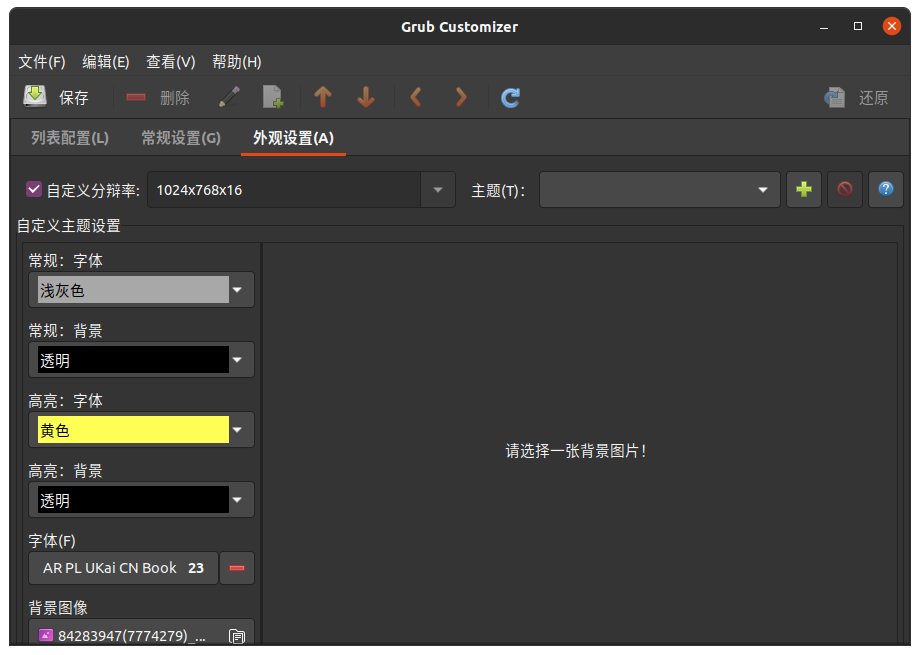The height and width of the screenshot is (655, 920).
Task: Expand 常规: 字体 color dropdown arrow
Action: click(237, 289)
